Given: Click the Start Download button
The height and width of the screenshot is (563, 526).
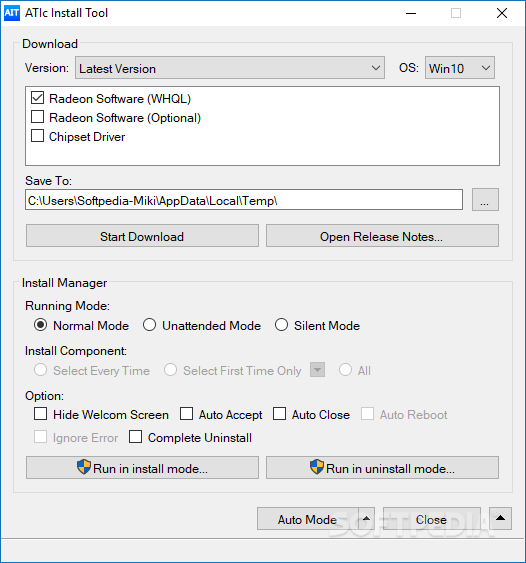Looking at the screenshot, I should click(142, 236).
